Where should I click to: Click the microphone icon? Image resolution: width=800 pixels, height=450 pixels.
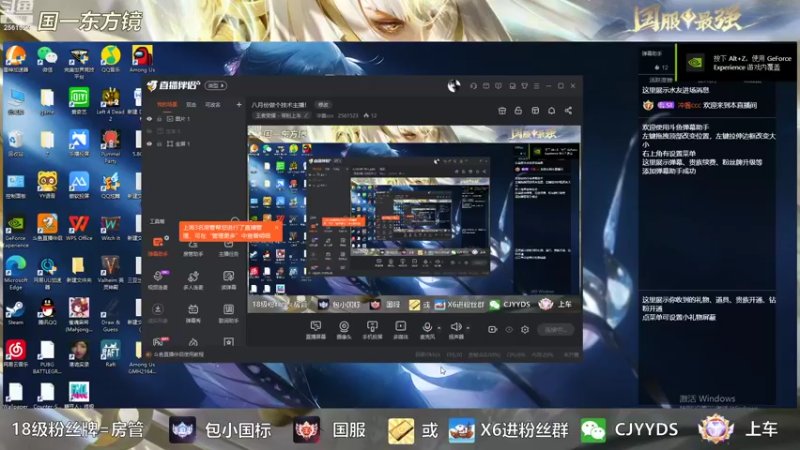pyautogui.click(x=427, y=328)
